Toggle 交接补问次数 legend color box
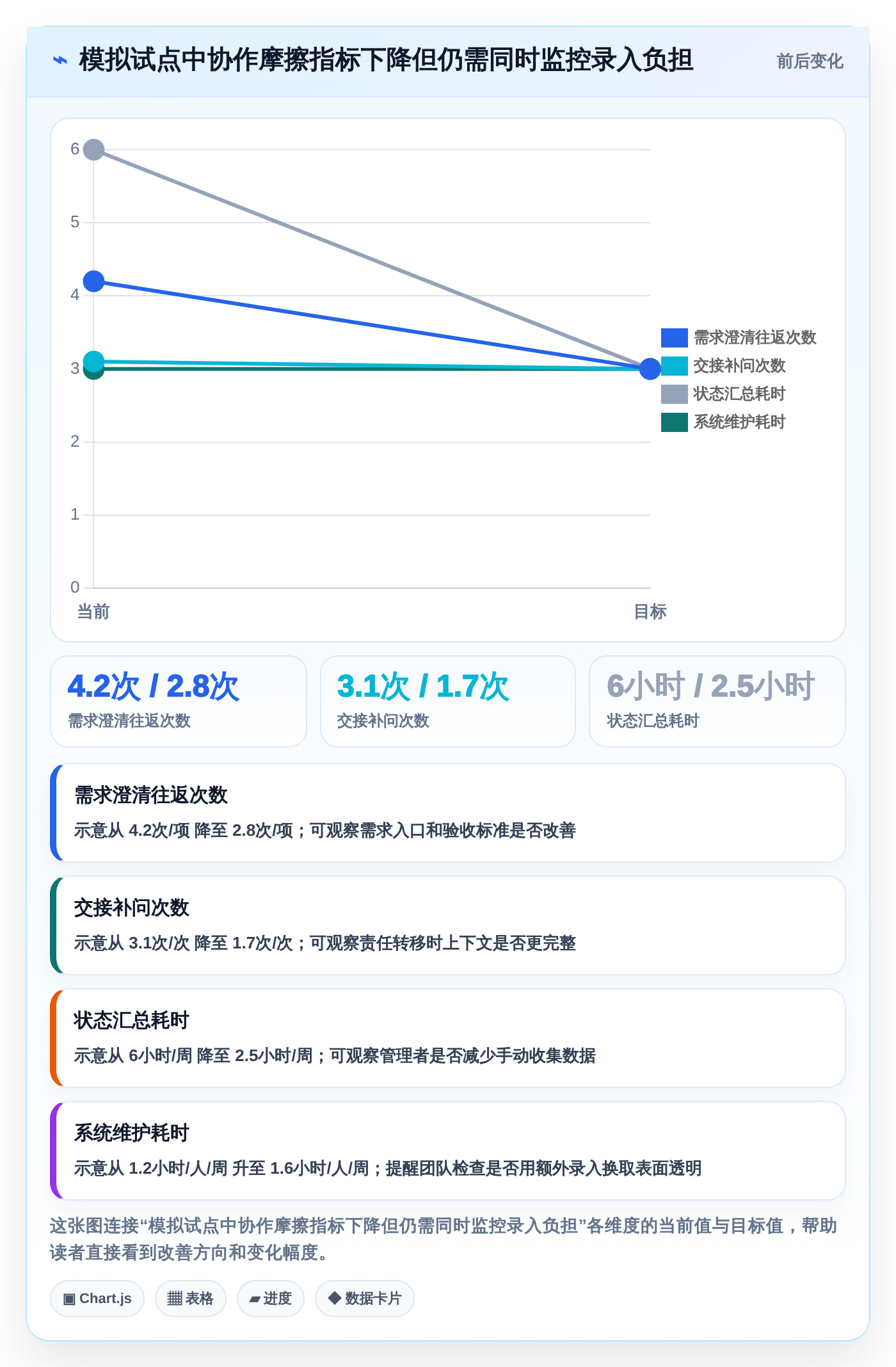This screenshot has width=896, height=1367. pos(674,365)
